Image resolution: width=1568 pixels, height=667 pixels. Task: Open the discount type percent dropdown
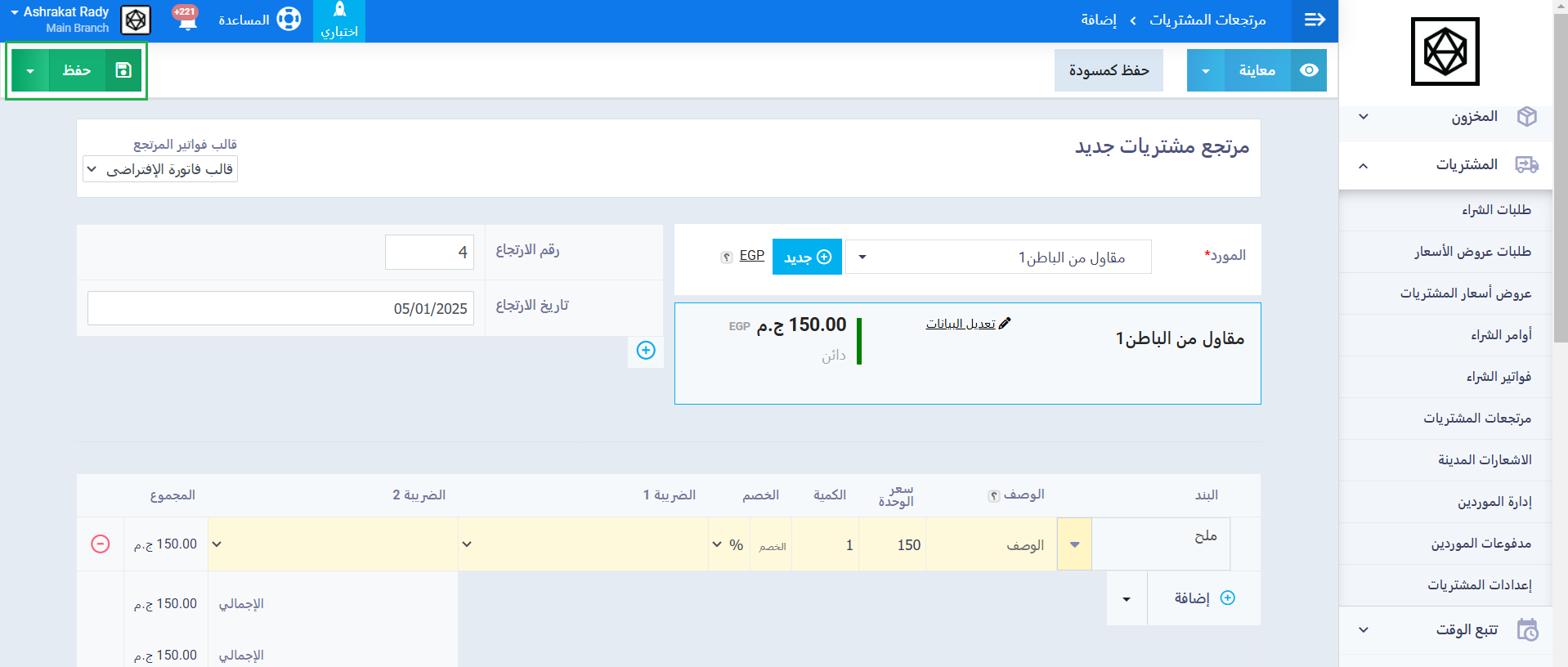coord(727,545)
